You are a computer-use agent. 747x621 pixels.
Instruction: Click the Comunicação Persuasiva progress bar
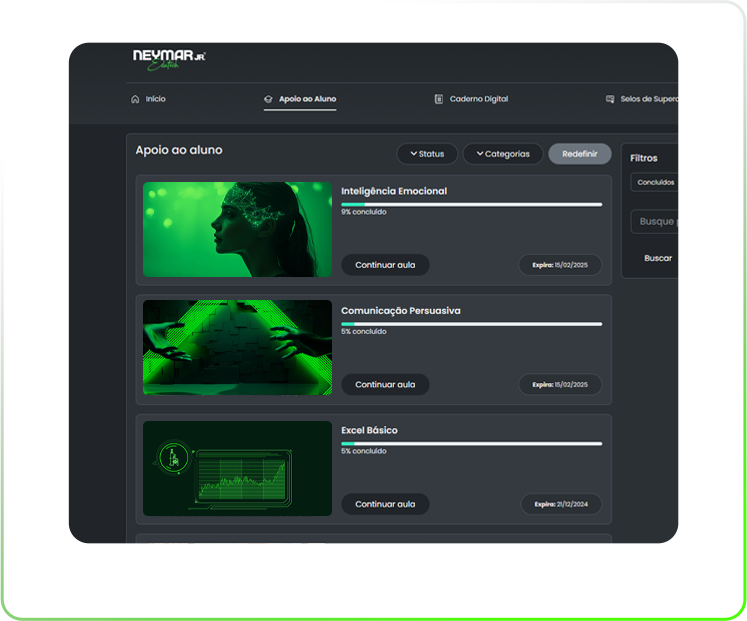pyautogui.click(x=472, y=324)
